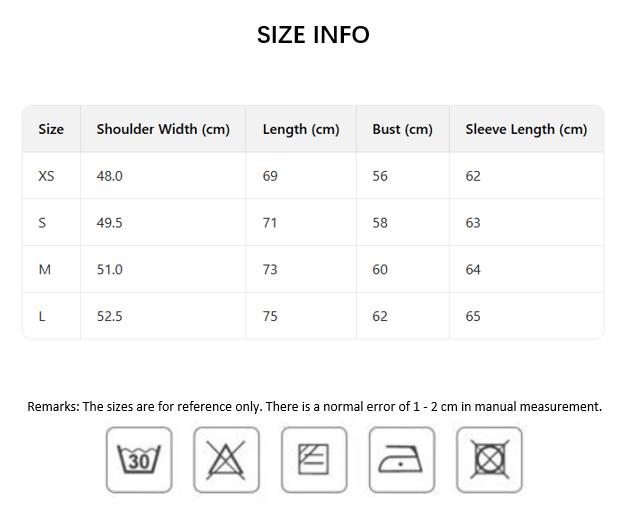Click the iron care icon
This screenshot has height=506, width=625.
(x=402, y=460)
